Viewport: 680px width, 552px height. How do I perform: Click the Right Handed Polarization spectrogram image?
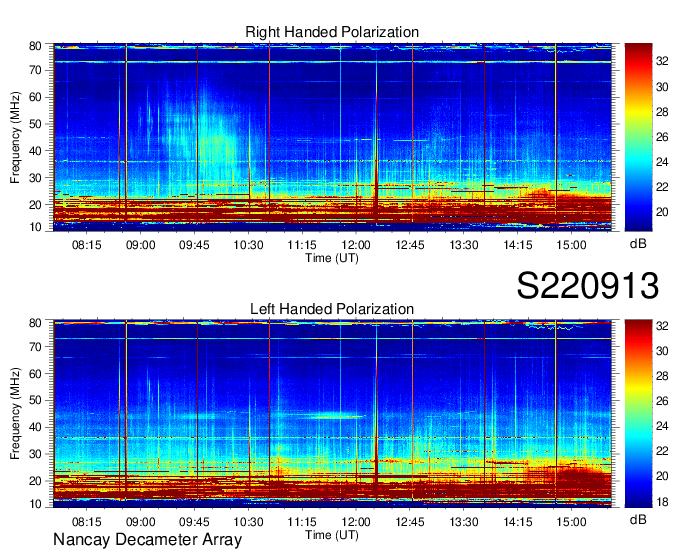pos(332,137)
